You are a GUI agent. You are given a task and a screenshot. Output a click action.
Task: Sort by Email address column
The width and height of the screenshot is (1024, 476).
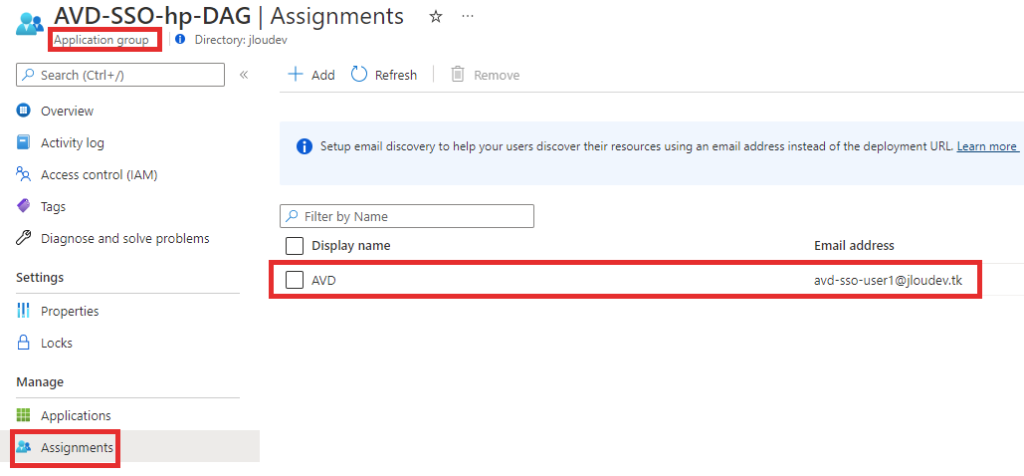point(854,246)
